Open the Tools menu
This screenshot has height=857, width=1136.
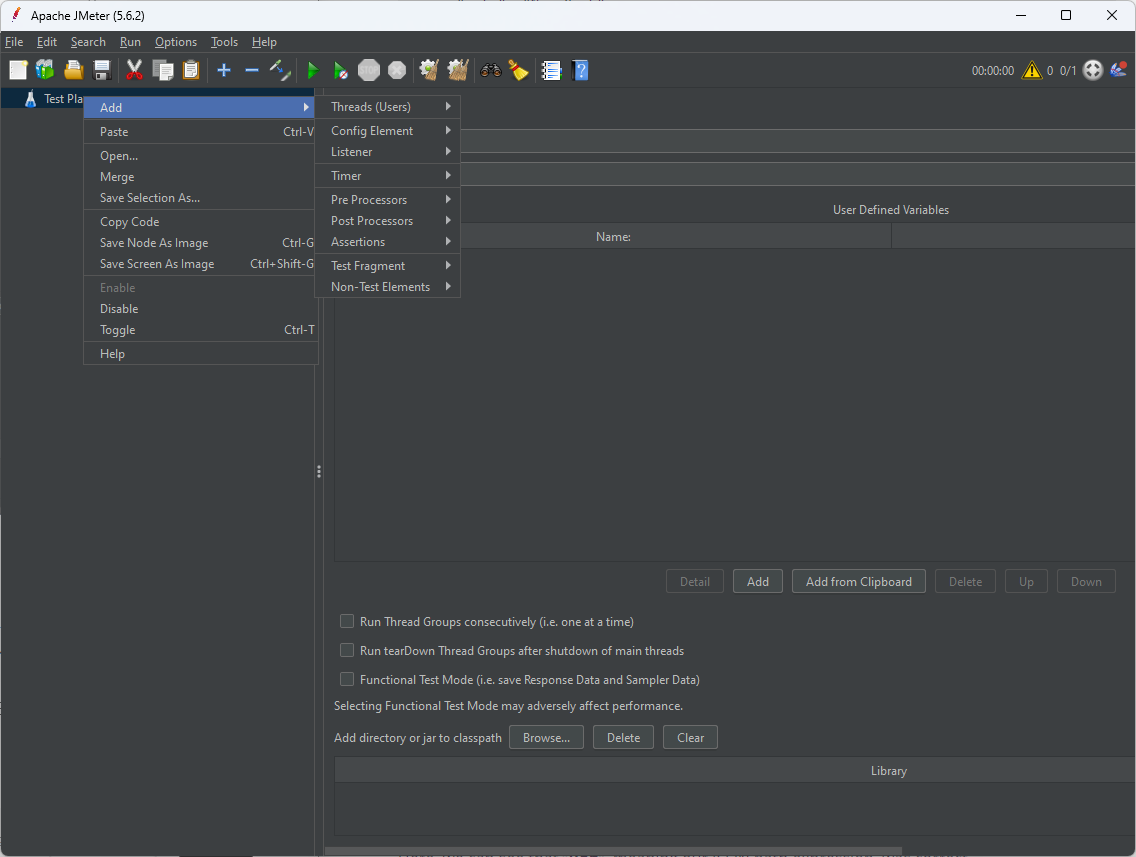coord(225,42)
